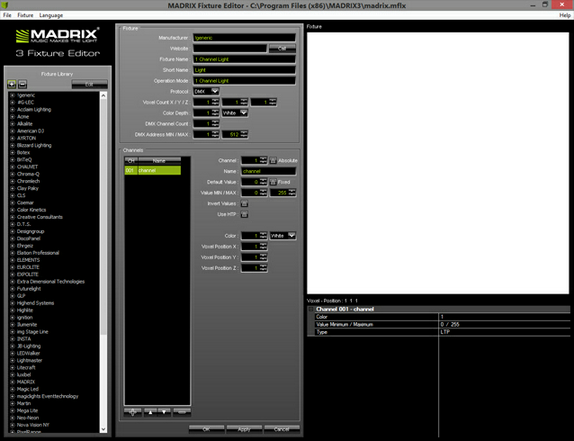Expand the CHAUVET tree node
574x441 pixels.
[12, 167]
